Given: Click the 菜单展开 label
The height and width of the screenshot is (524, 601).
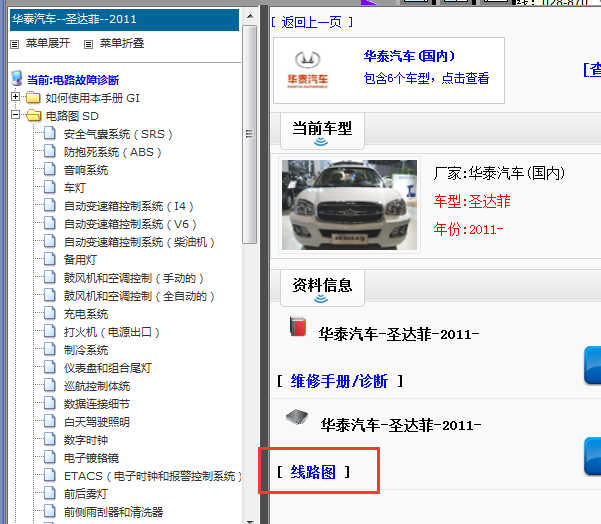Looking at the screenshot, I should (x=48, y=43).
